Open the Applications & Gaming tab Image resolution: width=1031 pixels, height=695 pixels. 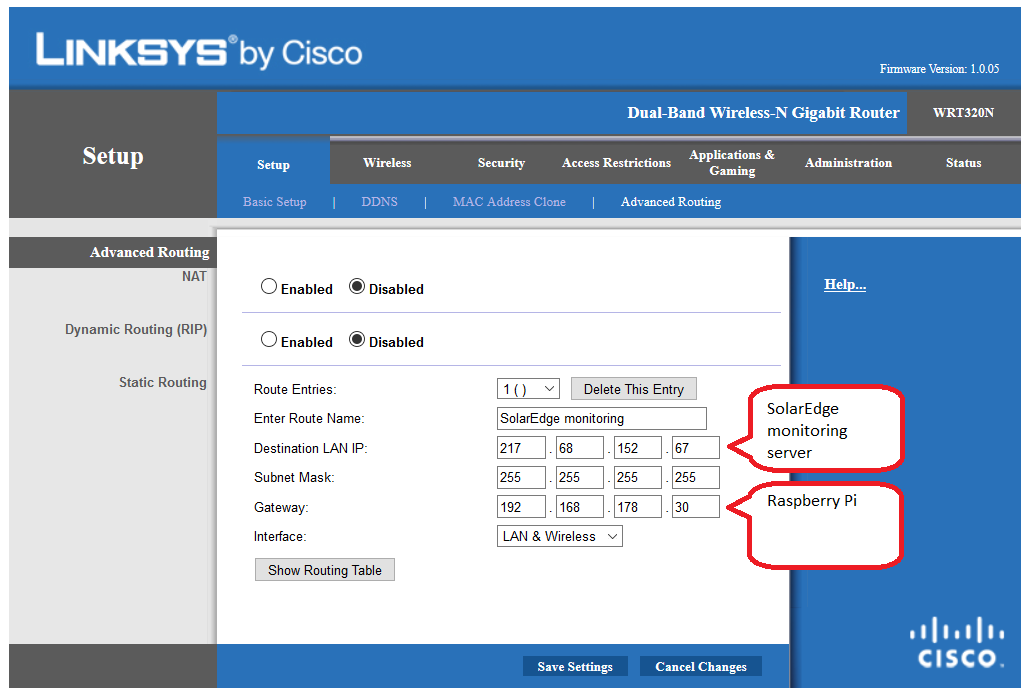[x=732, y=162]
